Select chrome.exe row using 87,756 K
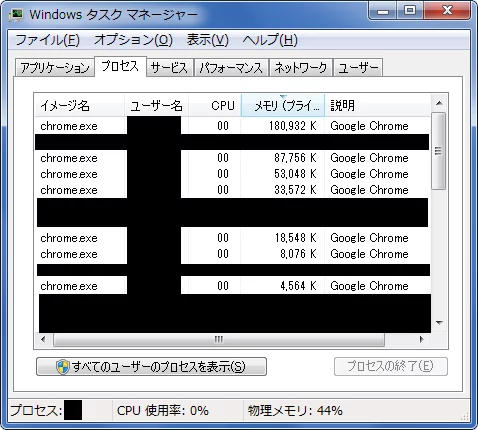Image resolution: width=478 pixels, height=430 pixels. click(x=232, y=158)
